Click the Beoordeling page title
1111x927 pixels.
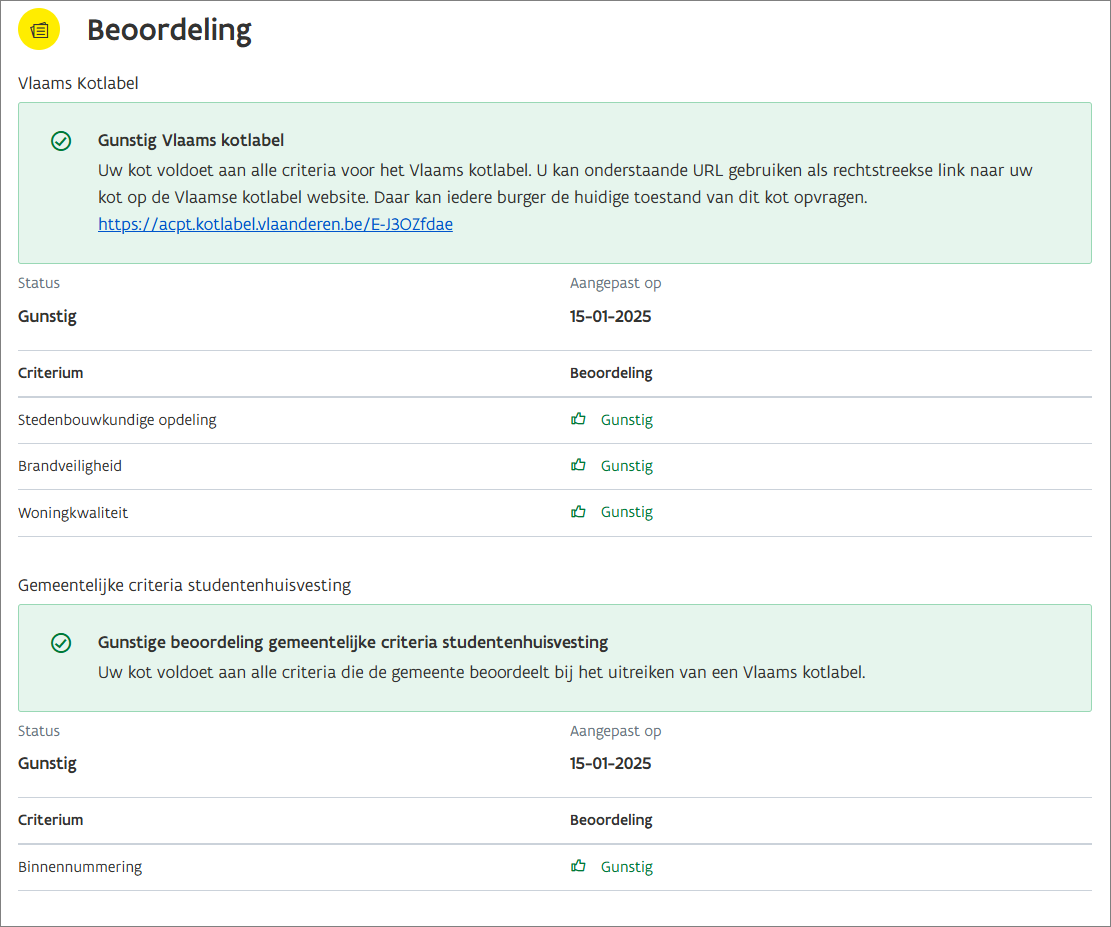coord(169,30)
